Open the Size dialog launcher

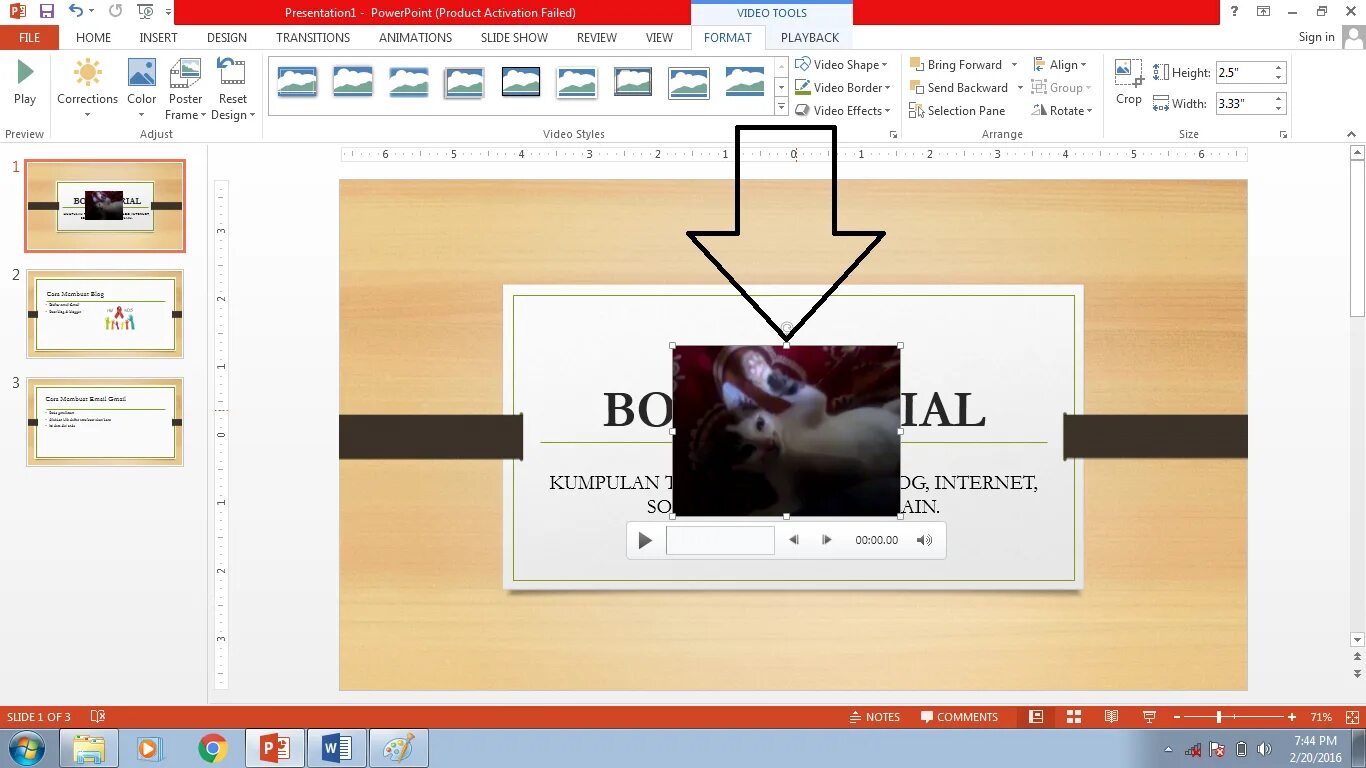coord(1283,134)
